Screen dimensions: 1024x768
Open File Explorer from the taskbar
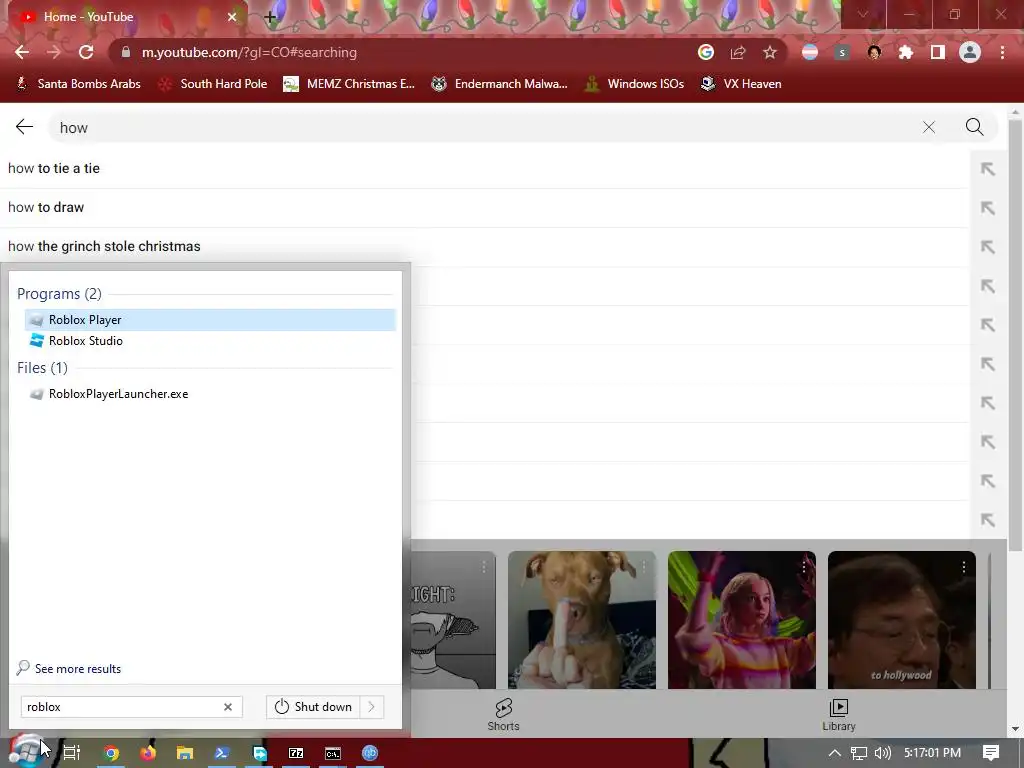click(x=185, y=753)
